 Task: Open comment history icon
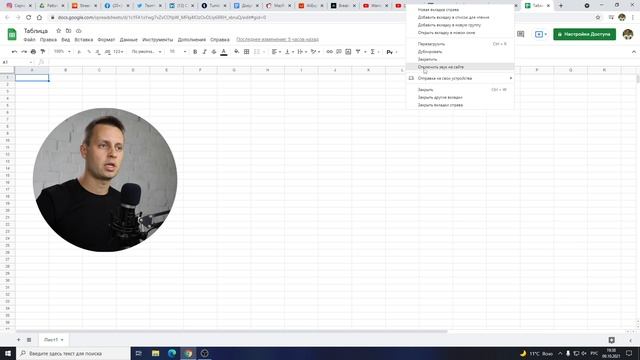[x=520, y=34]
